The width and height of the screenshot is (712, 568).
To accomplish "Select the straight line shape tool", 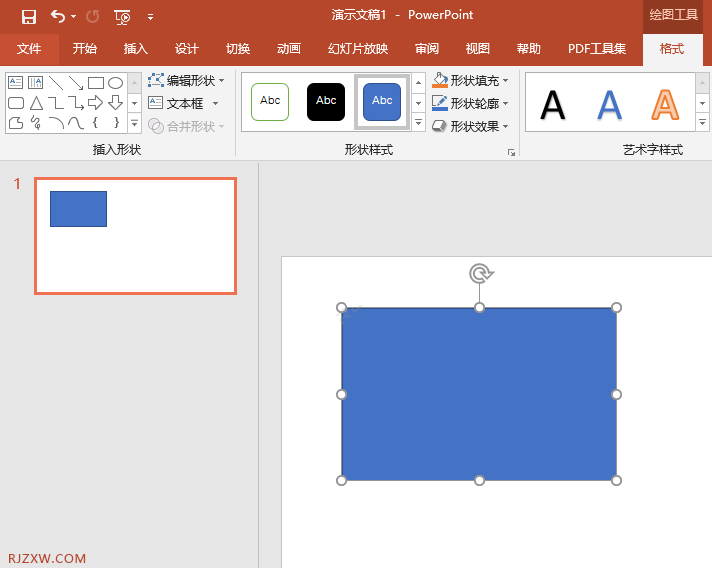I will point(56,83).
